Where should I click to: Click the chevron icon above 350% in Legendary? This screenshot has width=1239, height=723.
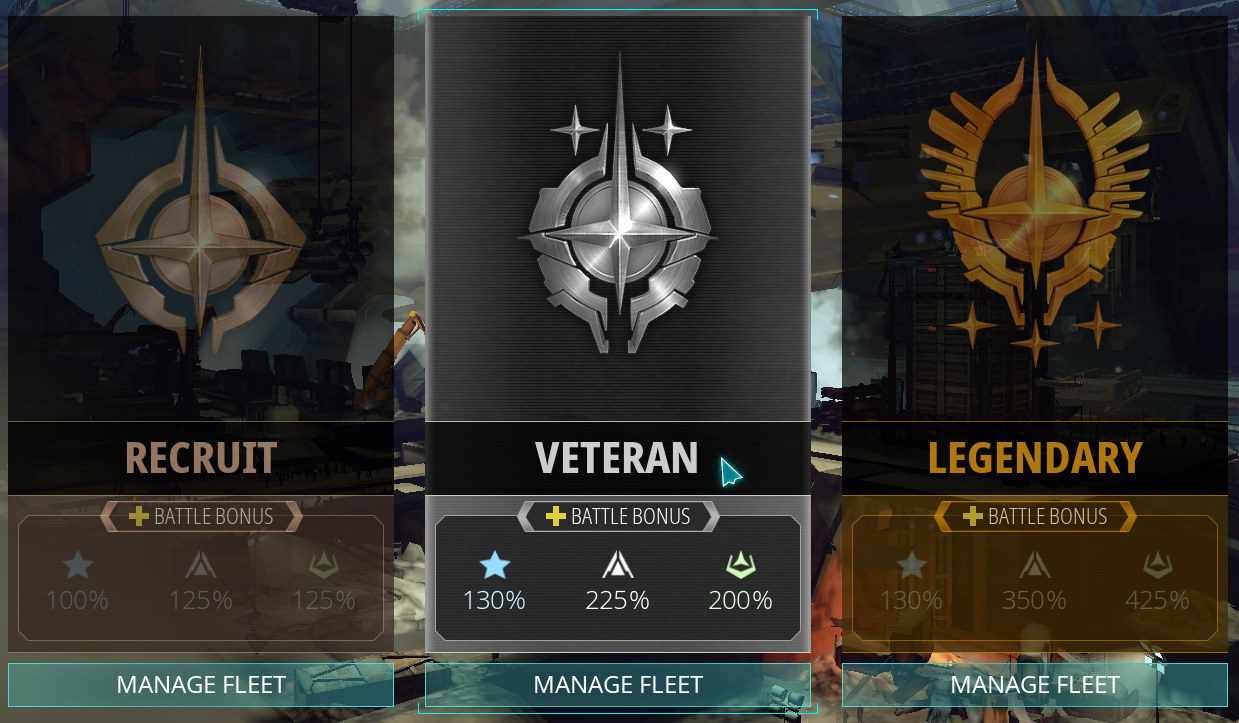click(x=1035, y=566)
